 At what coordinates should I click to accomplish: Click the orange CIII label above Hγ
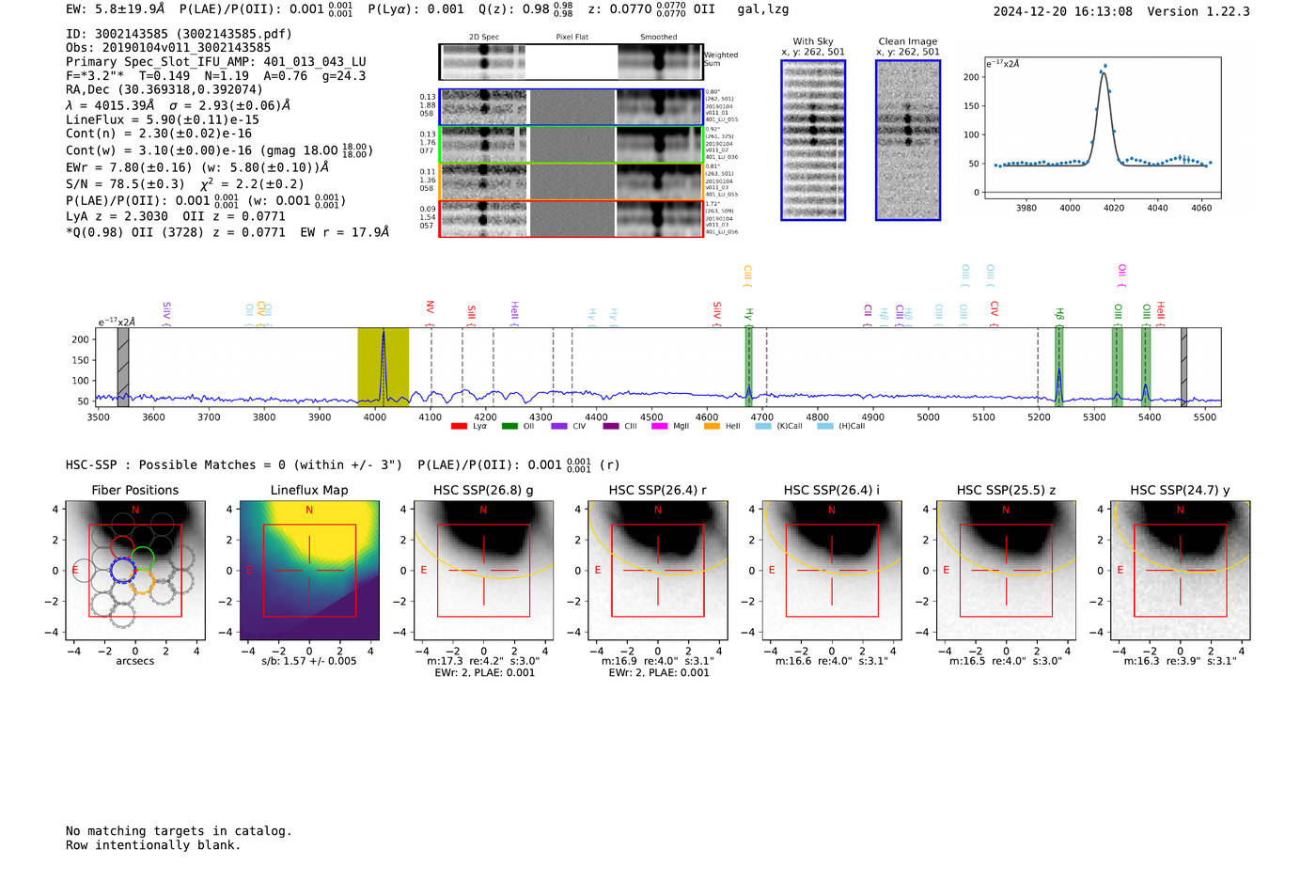[747, 274]
